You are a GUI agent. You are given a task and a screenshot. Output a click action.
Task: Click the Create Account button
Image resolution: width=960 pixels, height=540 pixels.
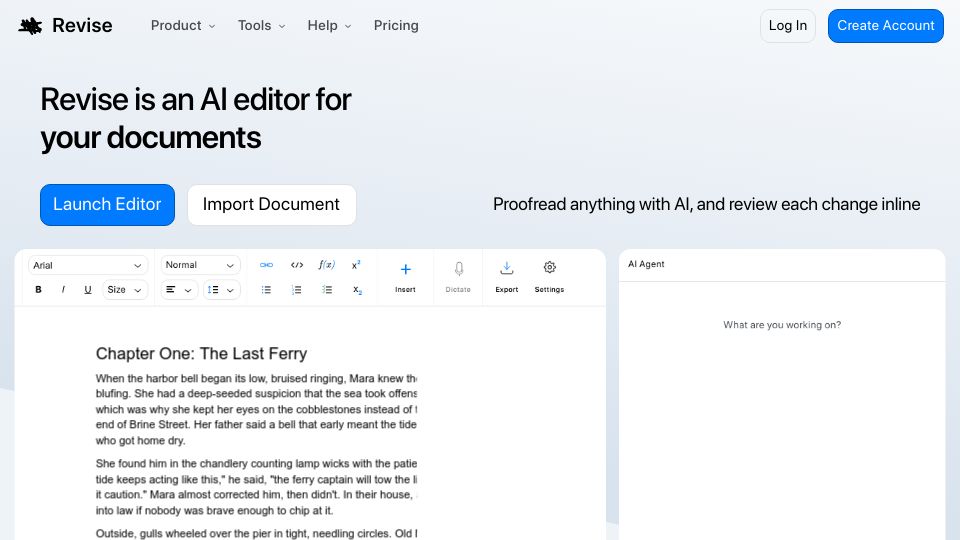coord(885,26)
